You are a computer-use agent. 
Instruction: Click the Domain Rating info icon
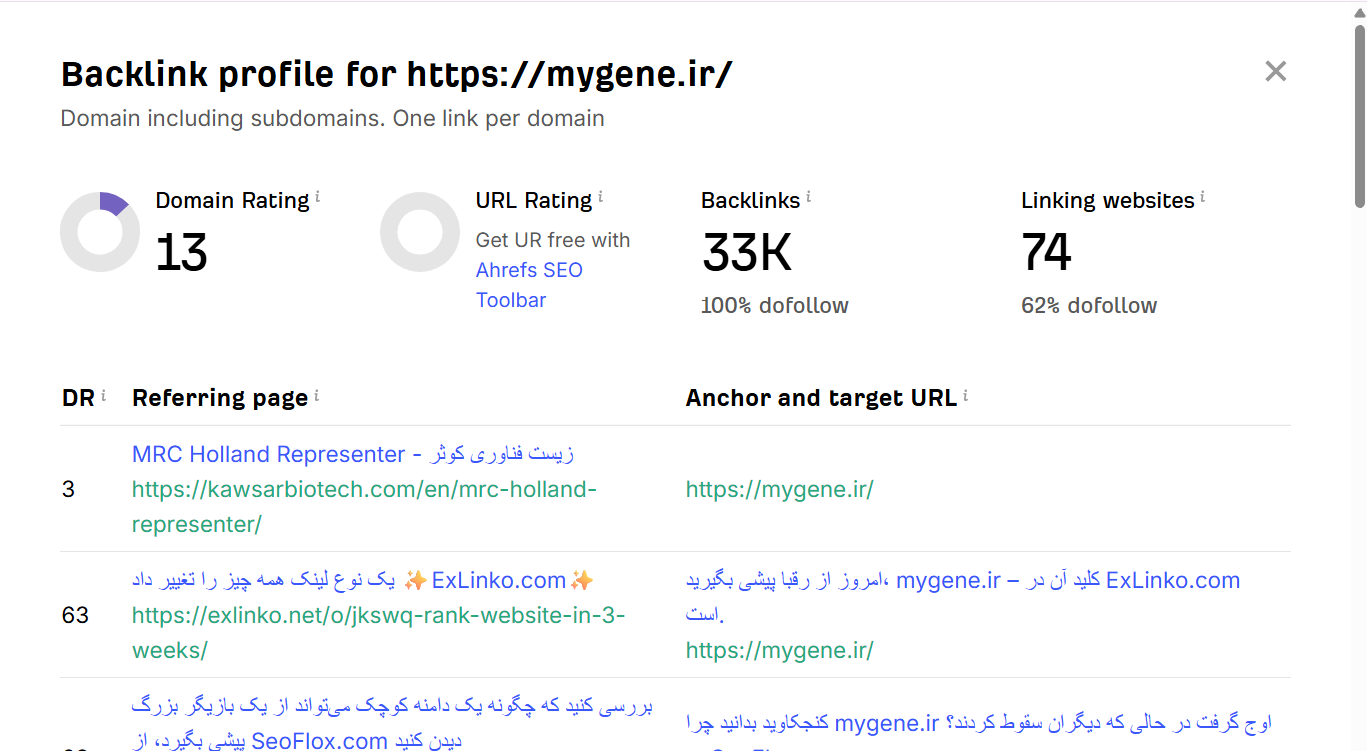[318, 197]
